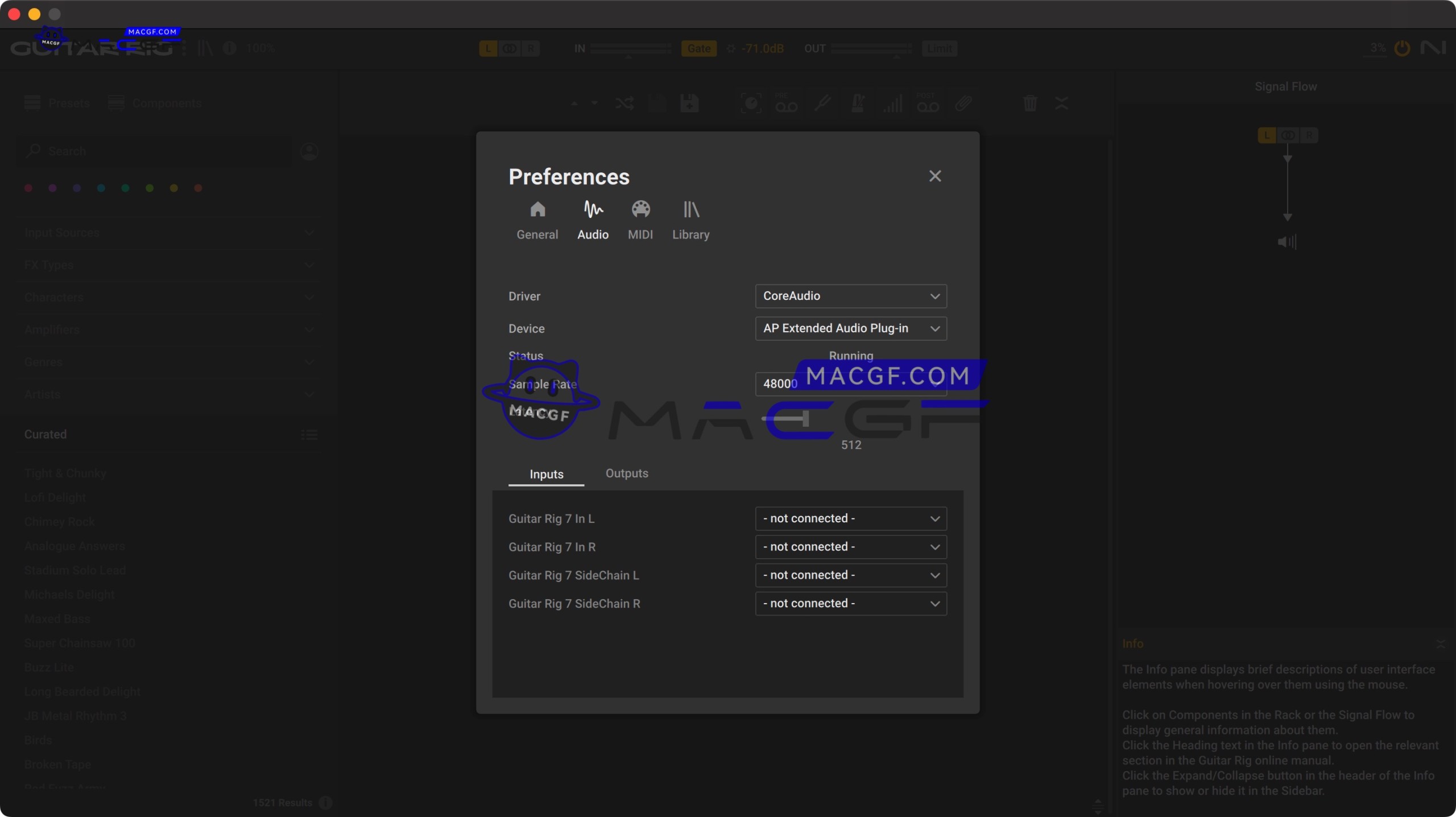1456x817 pixels.
Task: Switch input to left channel only
Action: coord(488,49)
